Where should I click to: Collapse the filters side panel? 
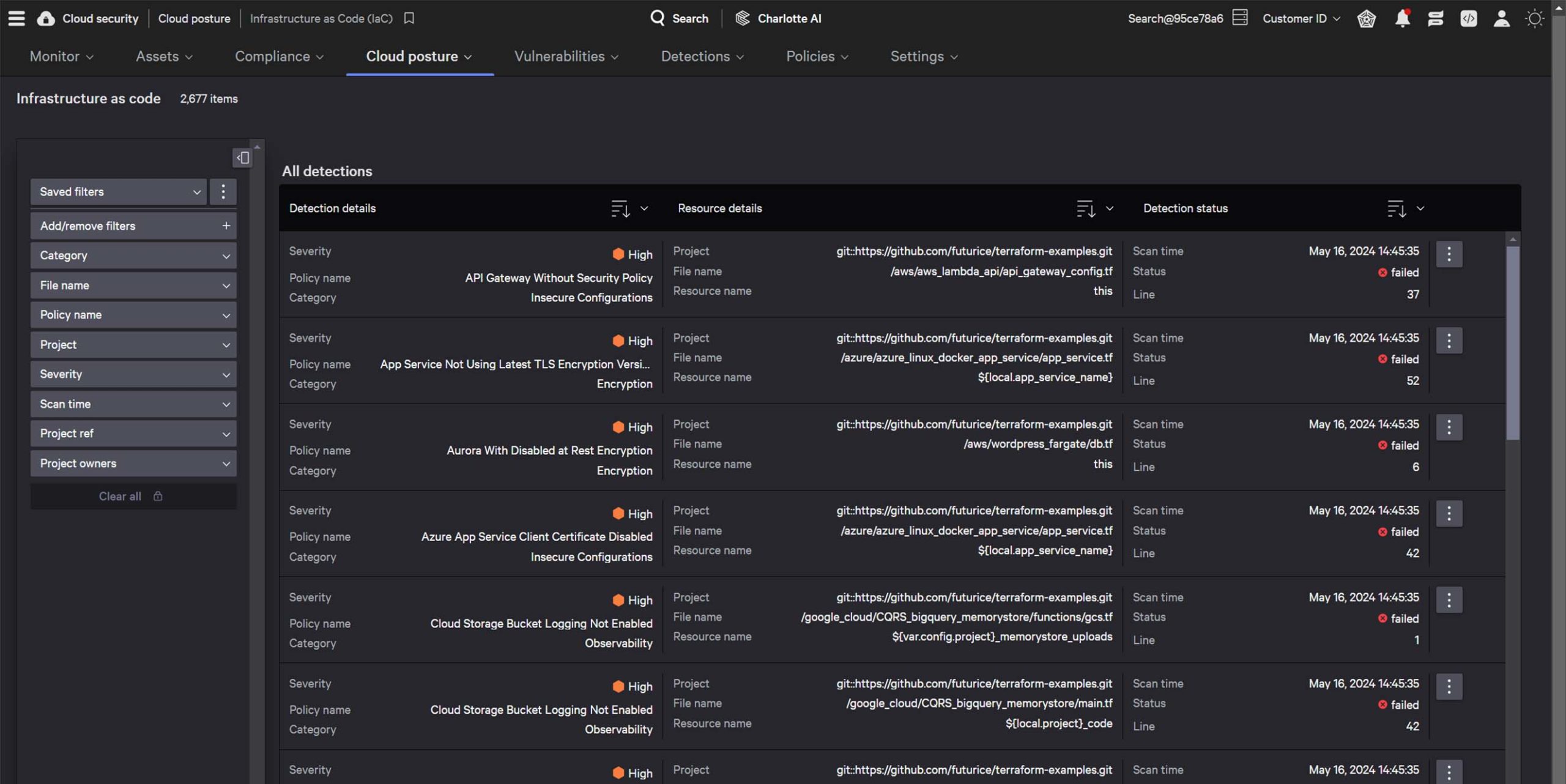243,158
